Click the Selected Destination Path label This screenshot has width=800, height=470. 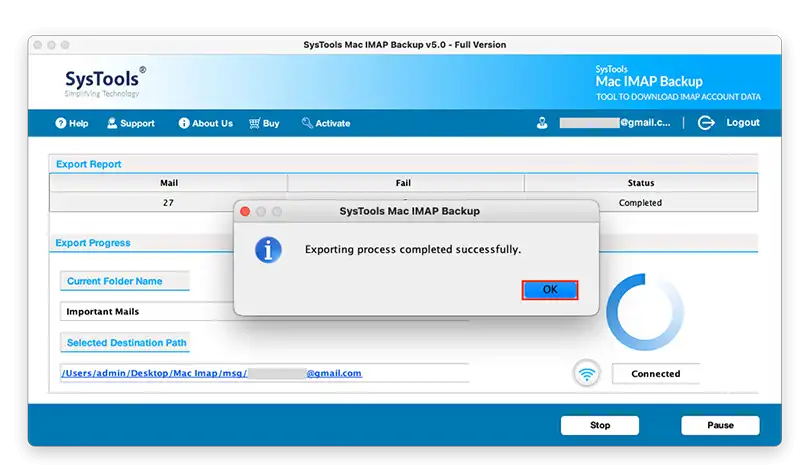click(x=127, y=343)
